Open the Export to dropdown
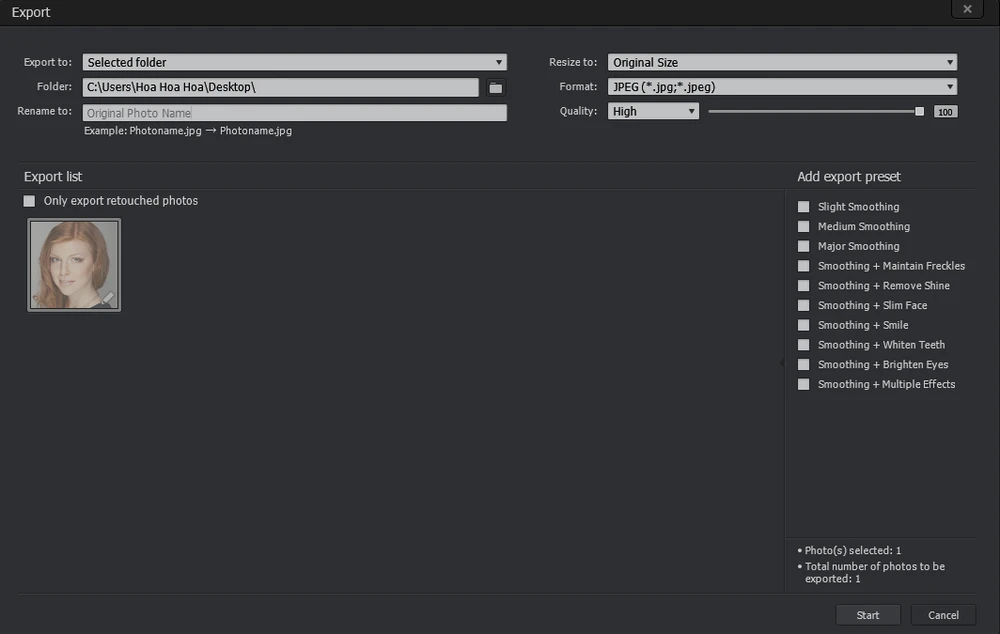Screen dimensions: 1000x634 294,63
